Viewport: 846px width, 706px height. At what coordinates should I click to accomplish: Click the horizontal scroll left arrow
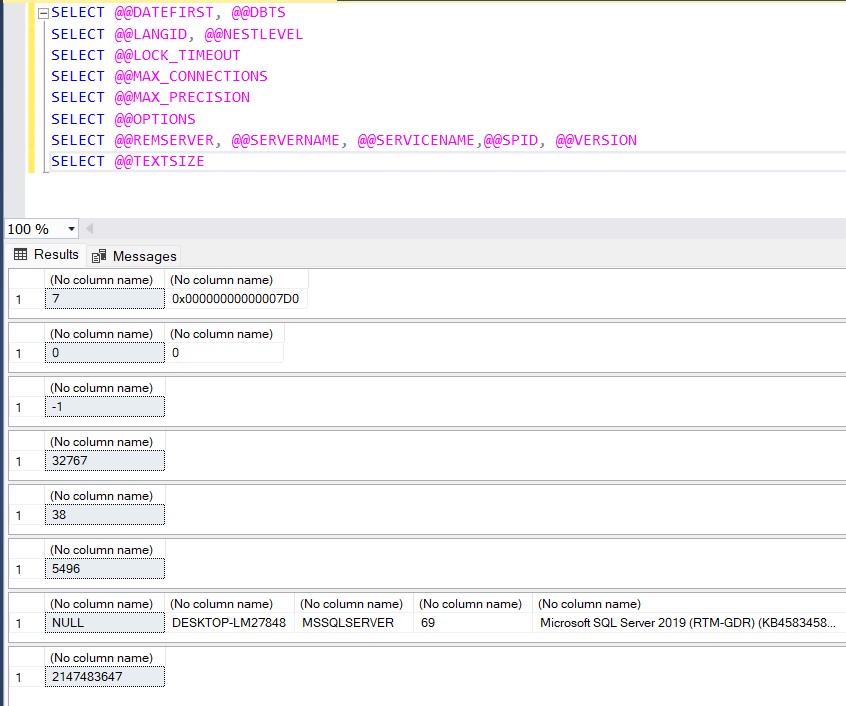(x=90, y=229)
